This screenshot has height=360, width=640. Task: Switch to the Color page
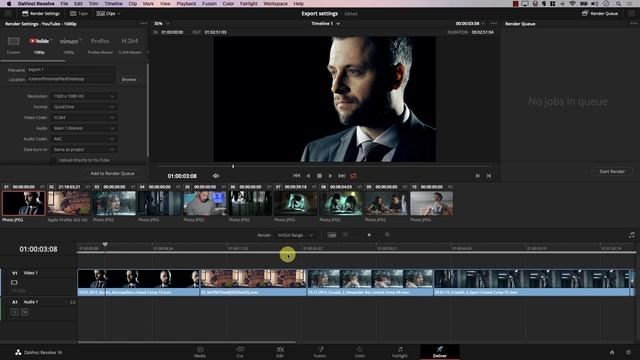[x=360, y=352]
